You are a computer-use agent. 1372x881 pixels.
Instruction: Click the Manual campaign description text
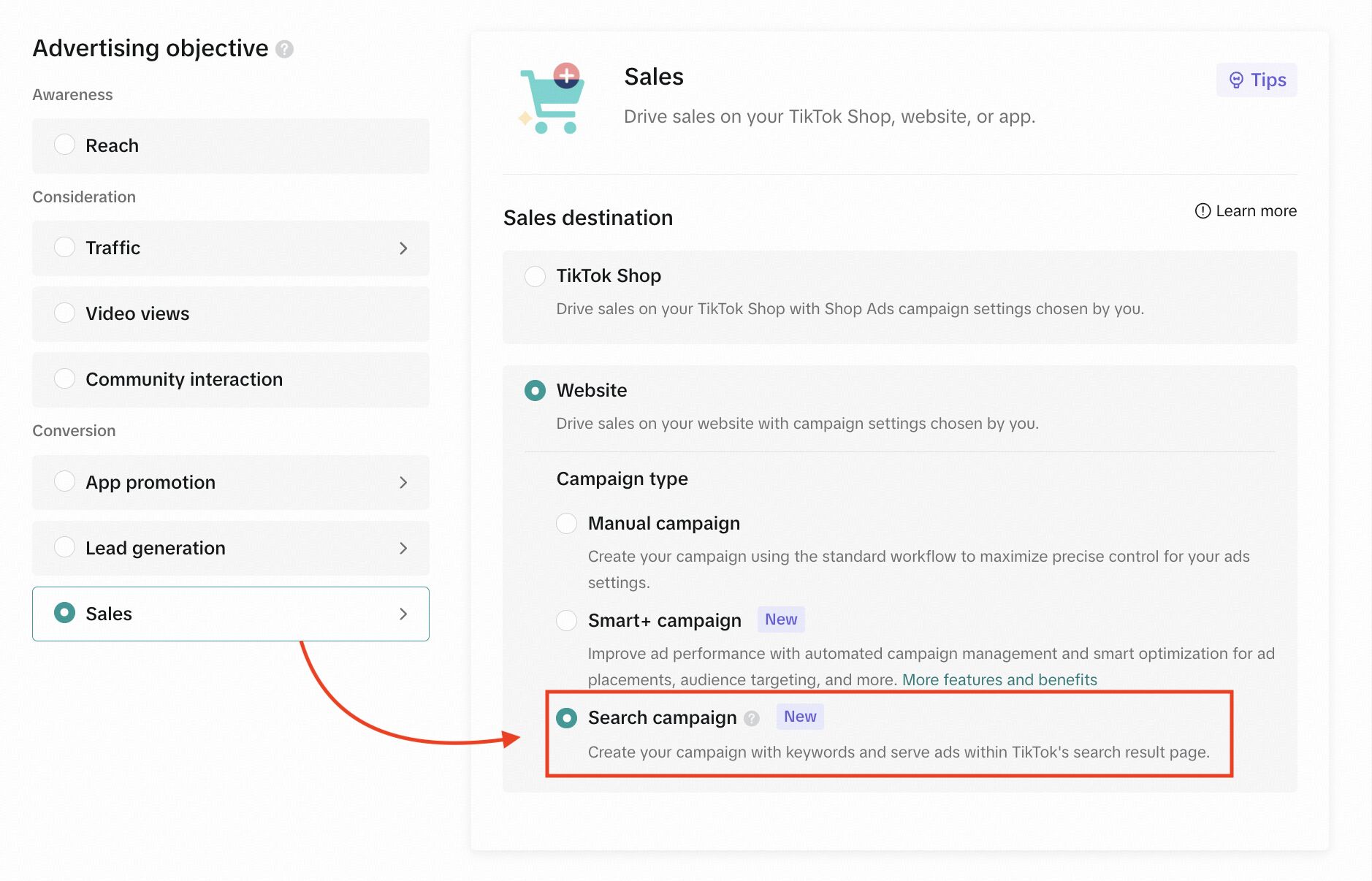click(x=919, y=570)
